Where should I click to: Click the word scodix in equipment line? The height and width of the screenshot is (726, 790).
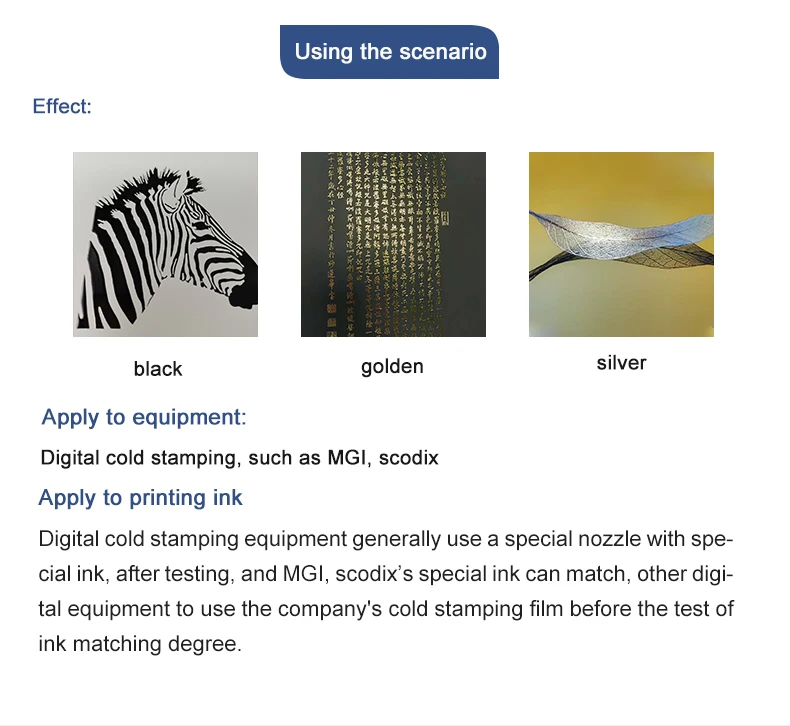(409, 457)
